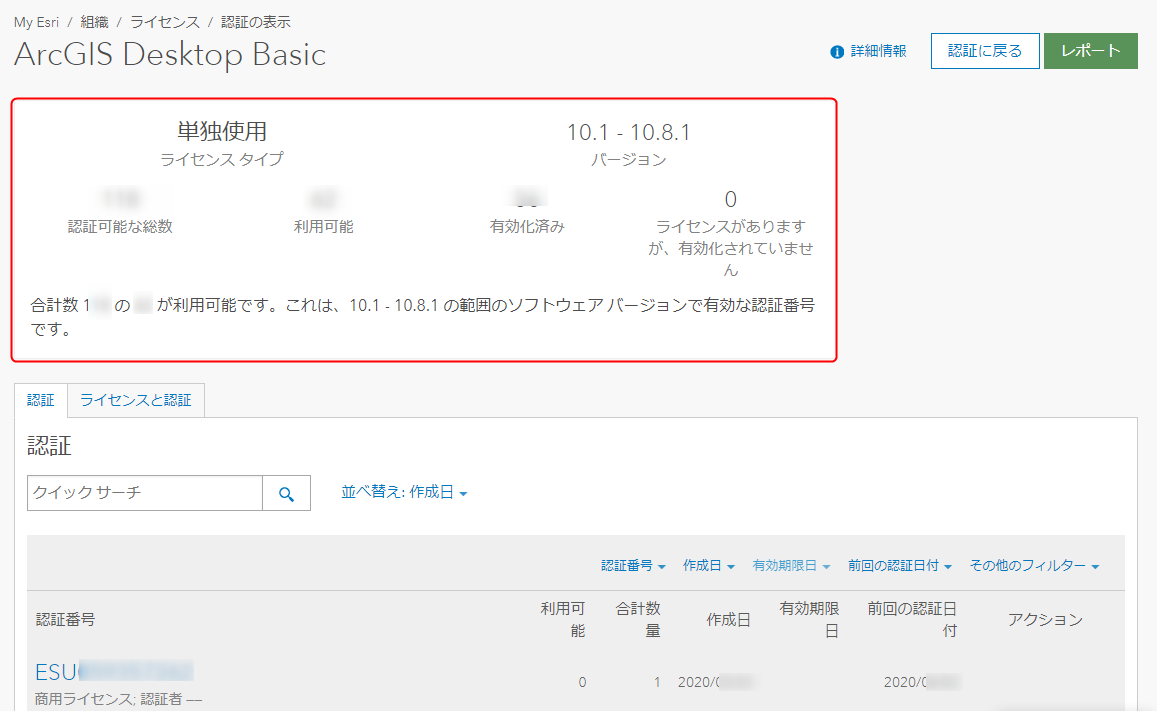Image resolution: width=1157 pixels, height=711 pixels.
Task: Click the 利用可能 column header in table
Action: [562, 620]
